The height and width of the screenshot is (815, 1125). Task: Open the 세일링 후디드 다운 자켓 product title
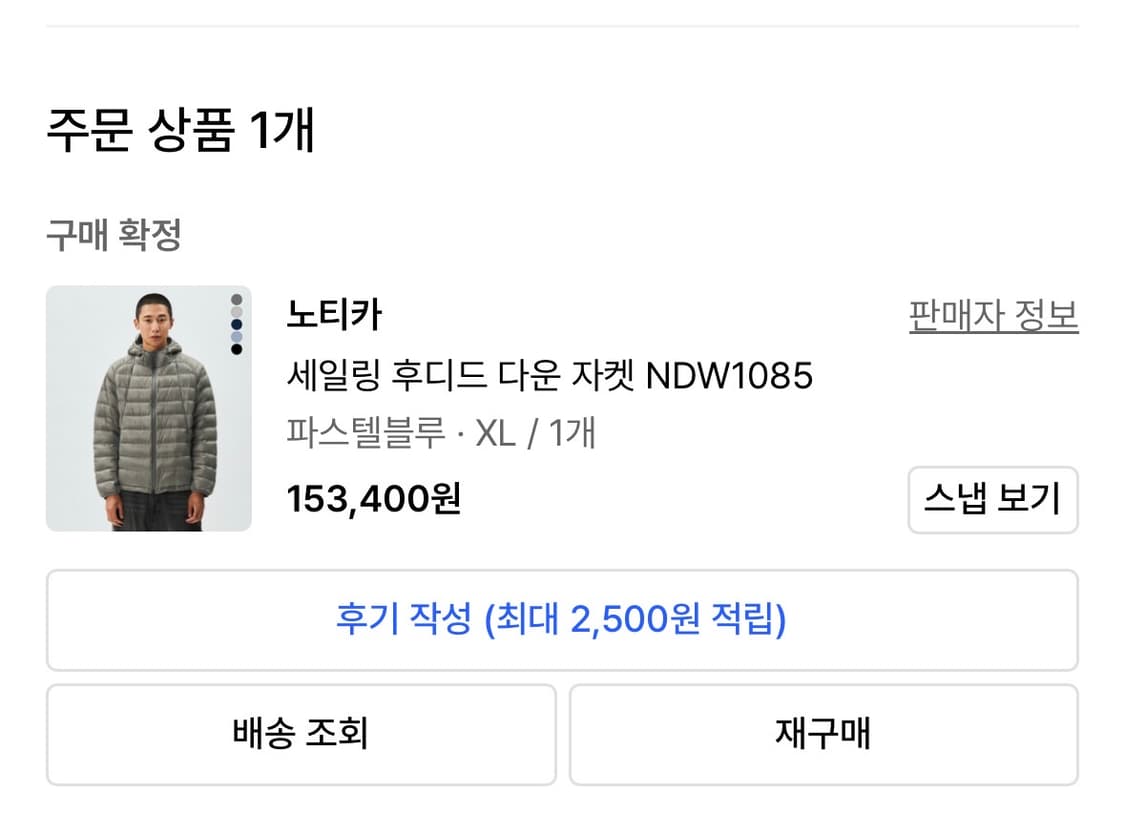pos(462,376)
